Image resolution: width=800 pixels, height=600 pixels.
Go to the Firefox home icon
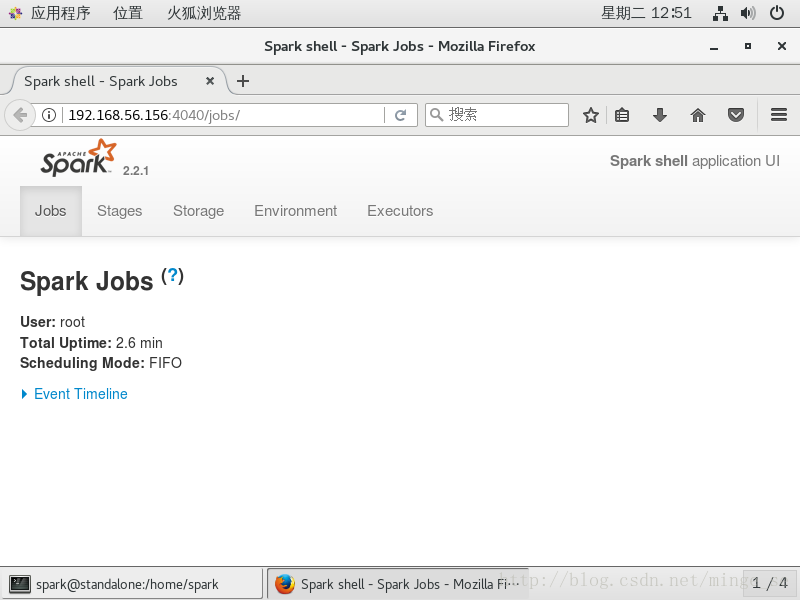(x=698, y=115)
